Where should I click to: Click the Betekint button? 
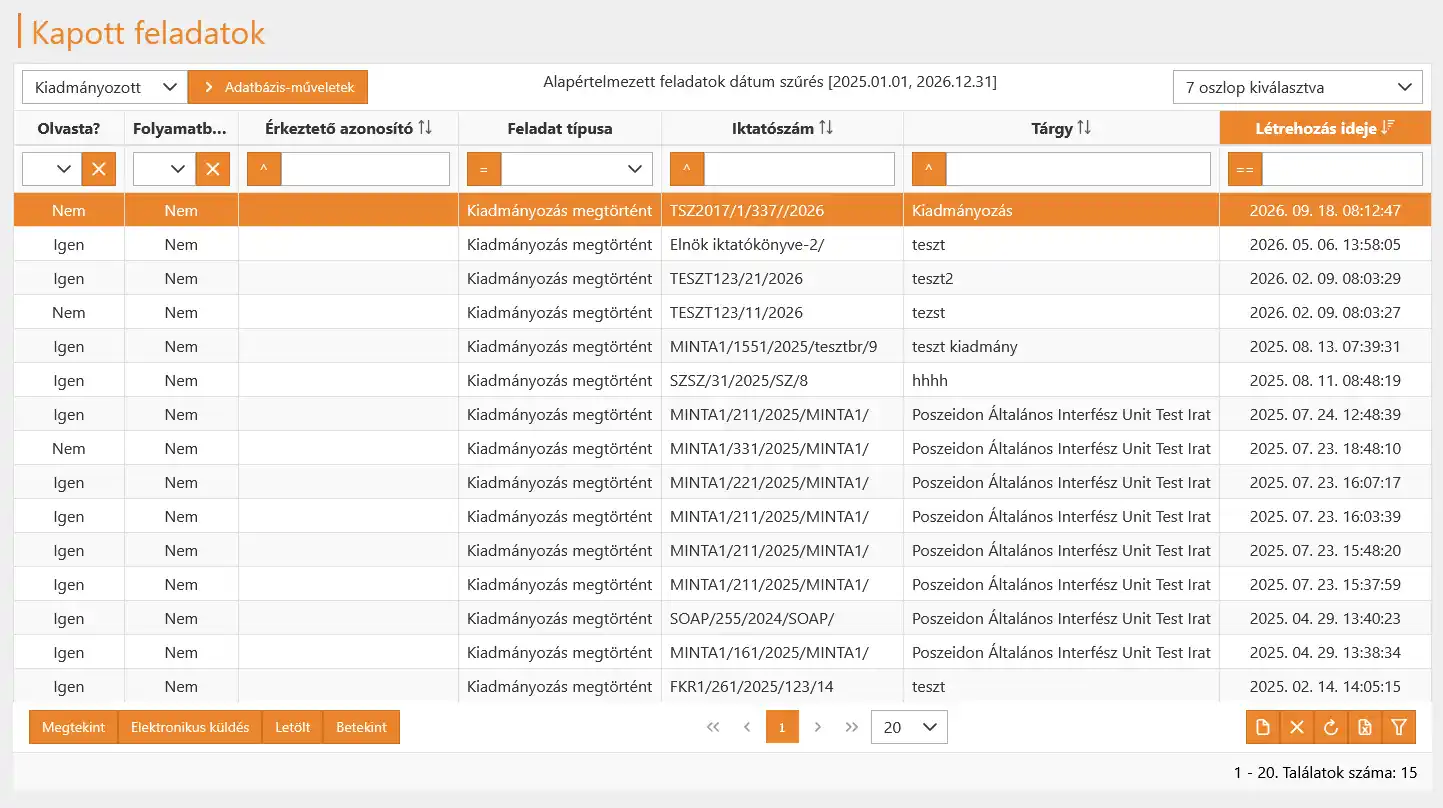tap(361, 727)
